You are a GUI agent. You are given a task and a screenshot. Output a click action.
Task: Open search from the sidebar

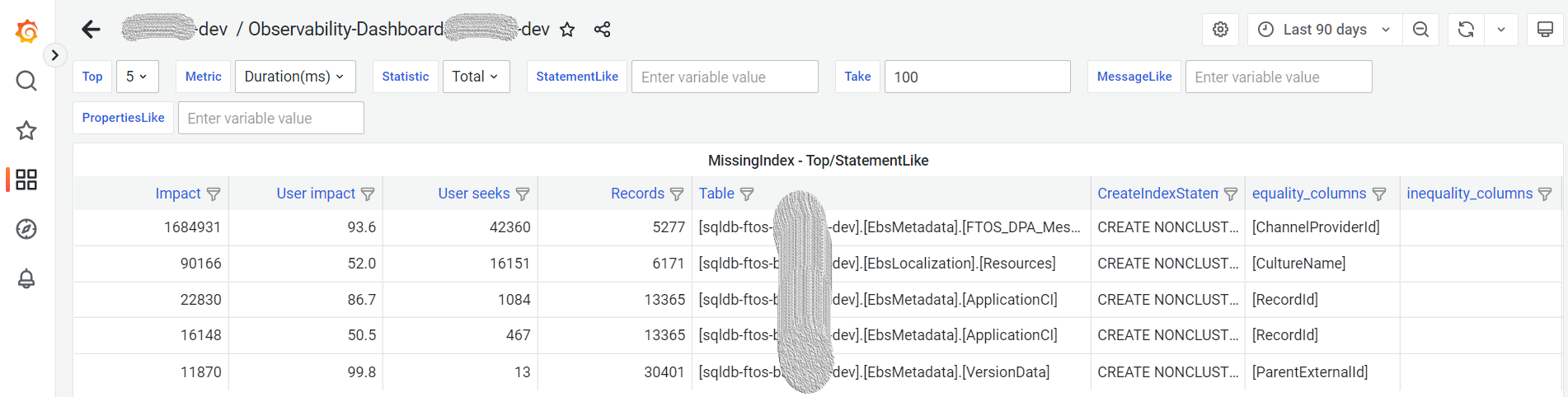pos(26,81)
